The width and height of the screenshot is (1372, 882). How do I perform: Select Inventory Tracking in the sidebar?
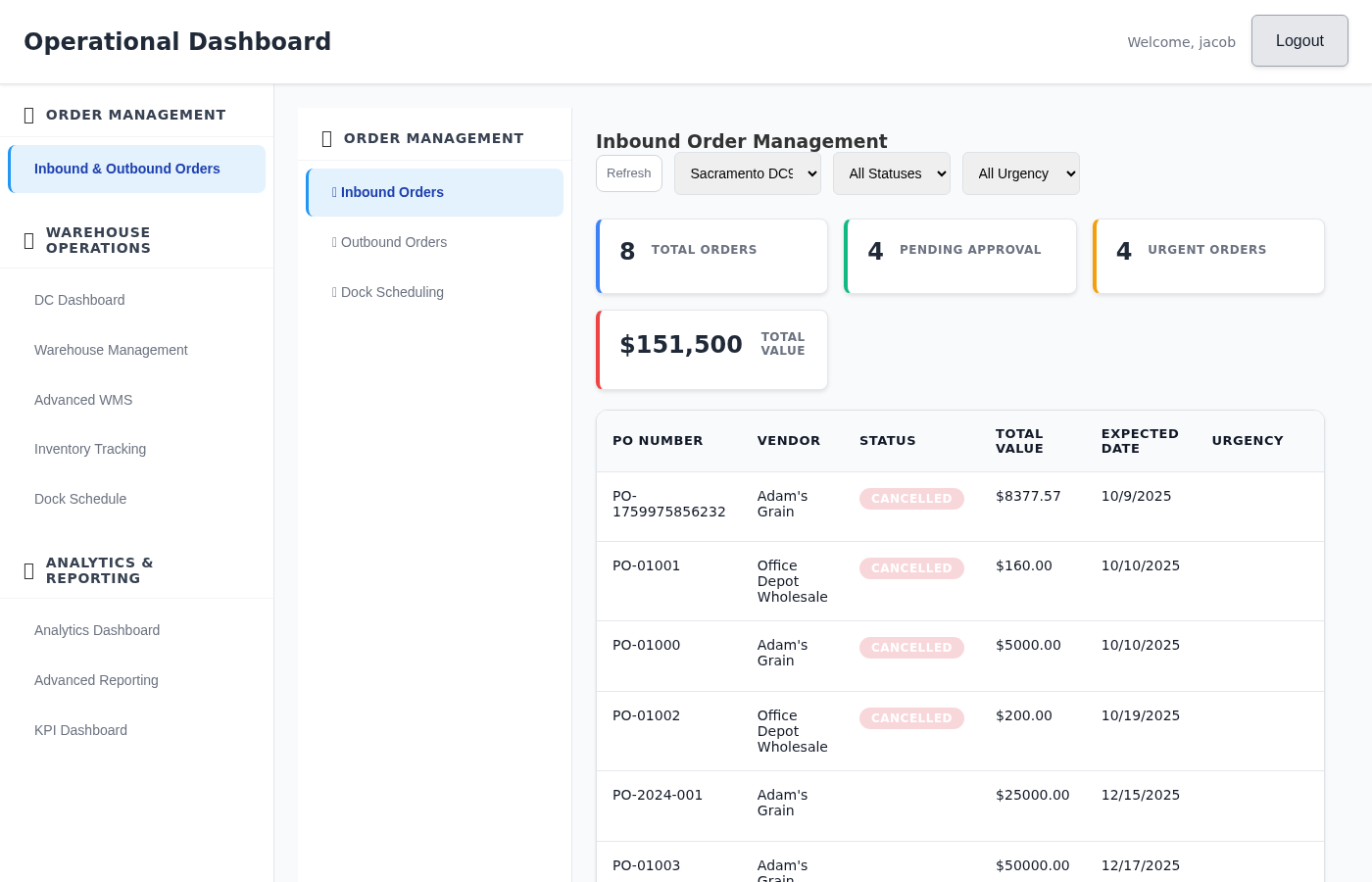click(90, 449)
